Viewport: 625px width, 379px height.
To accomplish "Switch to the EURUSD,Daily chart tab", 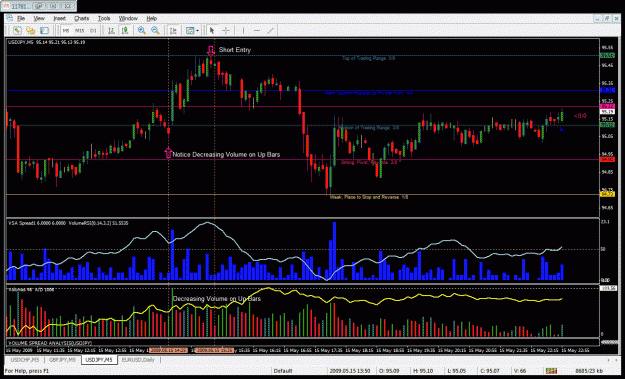I will (138, 359).
